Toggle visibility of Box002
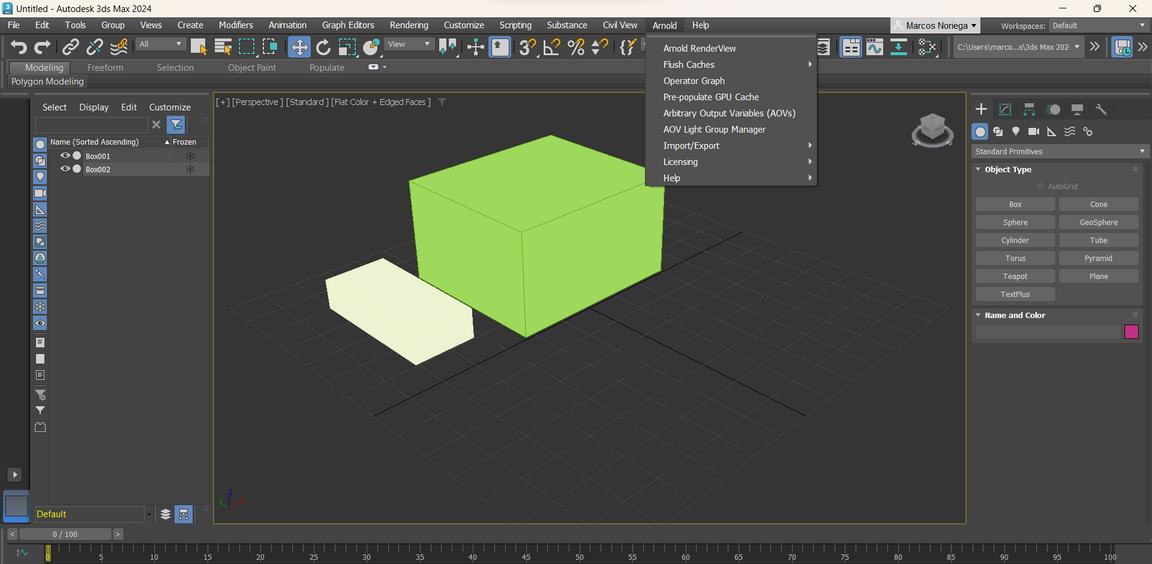The image size is (1152, 564). click(x=65, y=169)
